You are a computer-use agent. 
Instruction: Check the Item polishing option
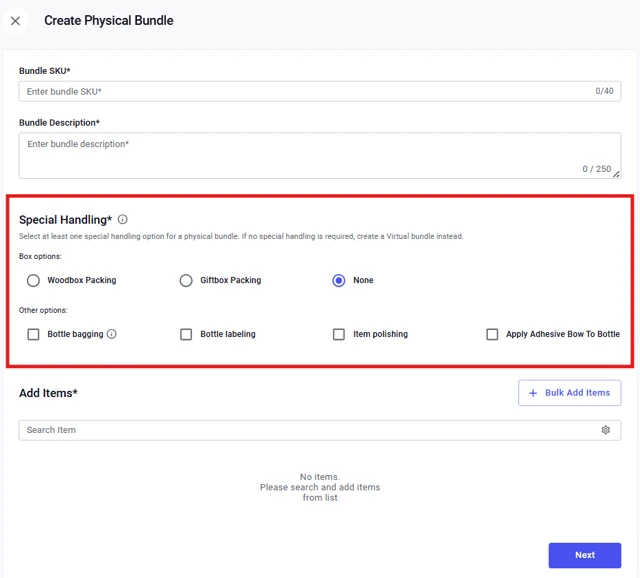339,334
